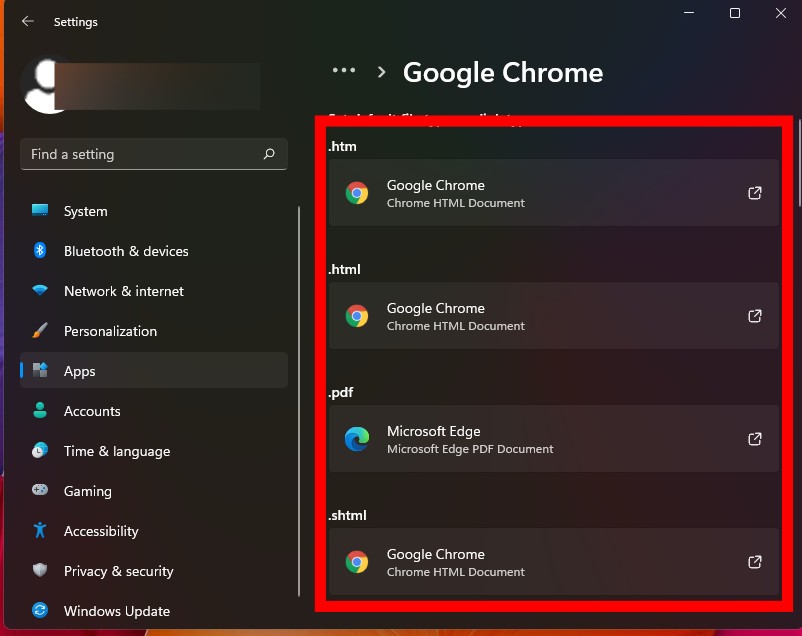Click the Accounts person icon
Viewport: 802px width, 636px height.
click(40, 410)
